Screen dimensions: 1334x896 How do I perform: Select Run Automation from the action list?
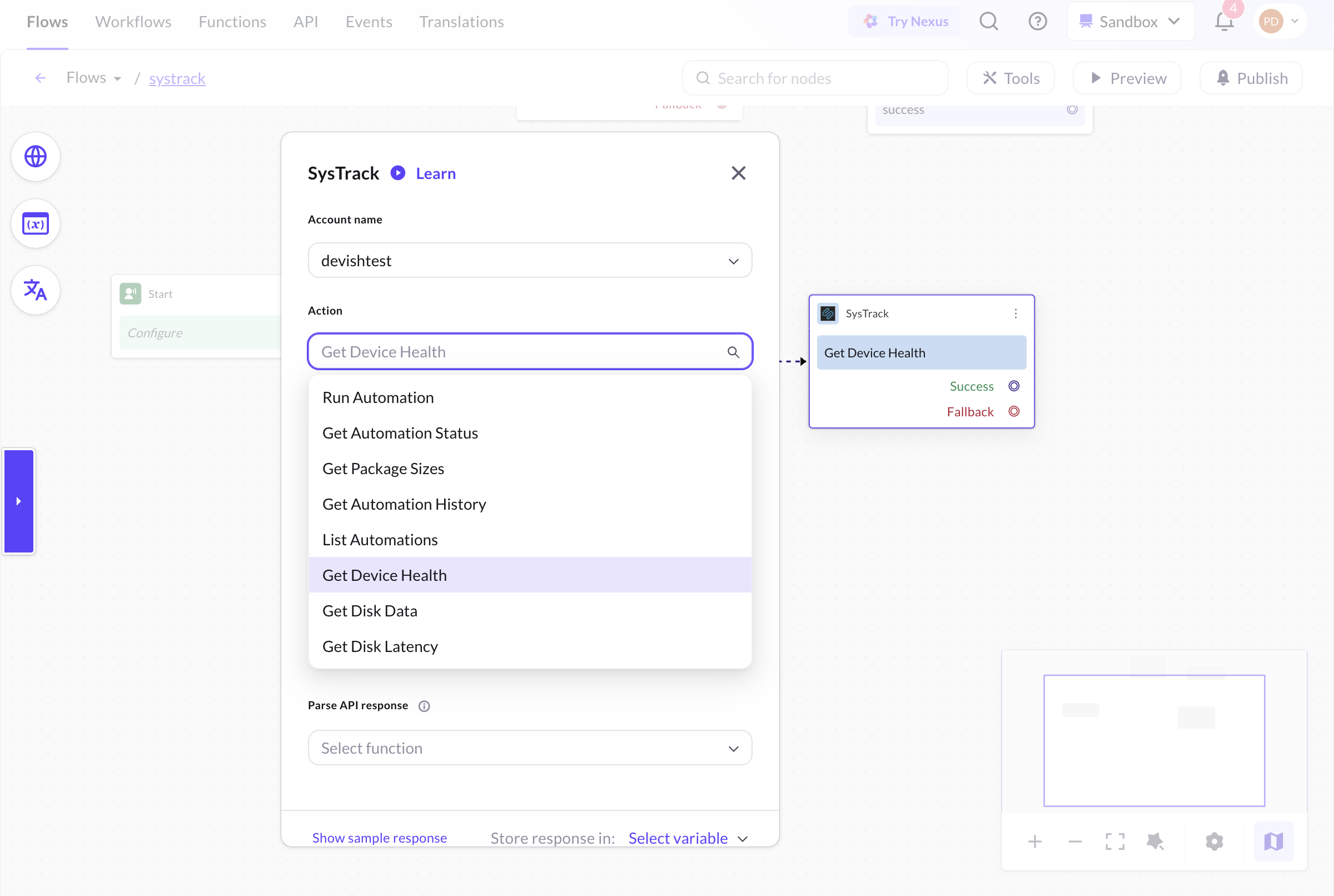click(530, 398)
